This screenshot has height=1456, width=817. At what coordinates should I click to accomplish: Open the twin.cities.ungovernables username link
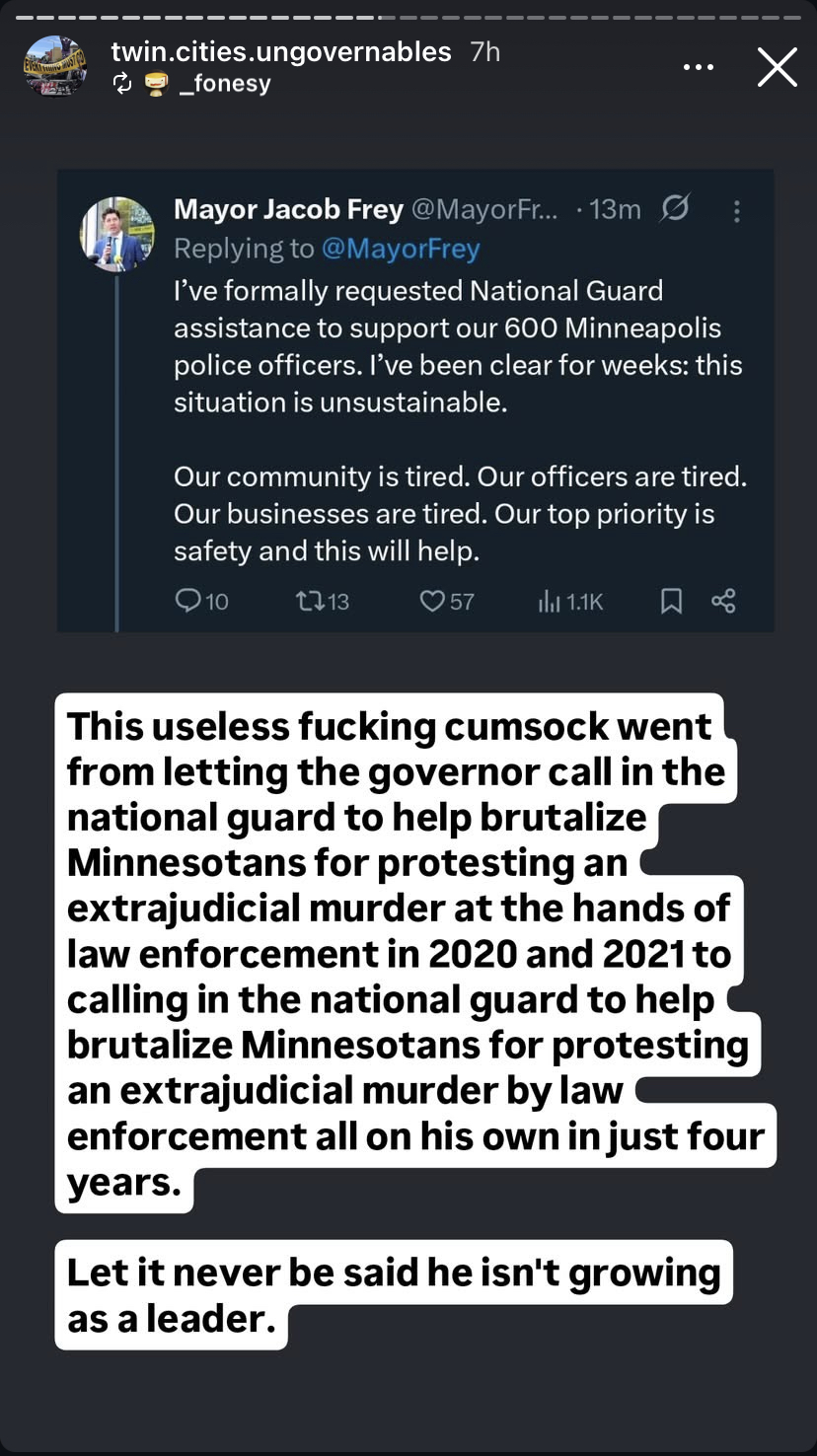tap(281, 51)
